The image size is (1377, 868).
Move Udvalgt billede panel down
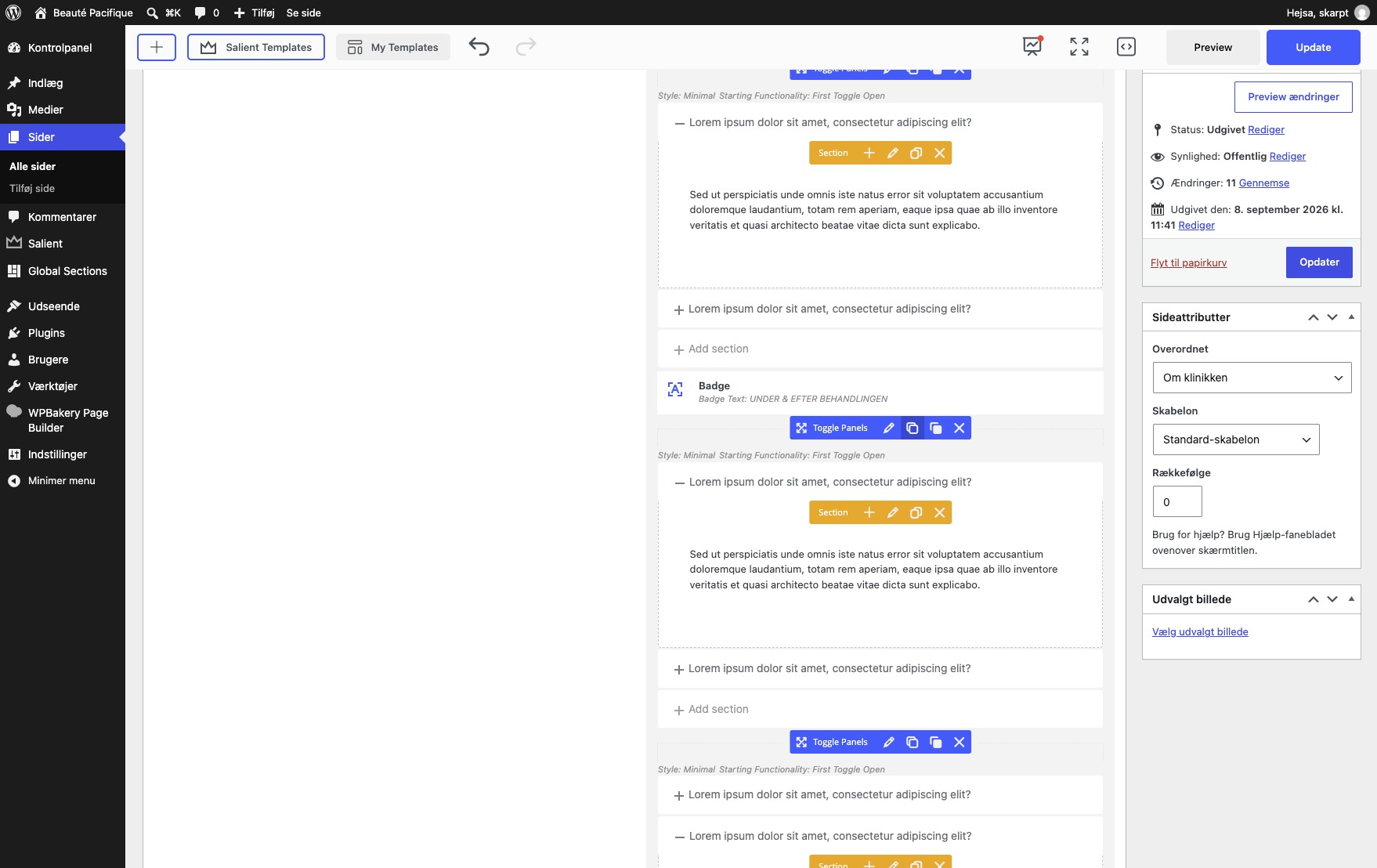point(1332,599)
